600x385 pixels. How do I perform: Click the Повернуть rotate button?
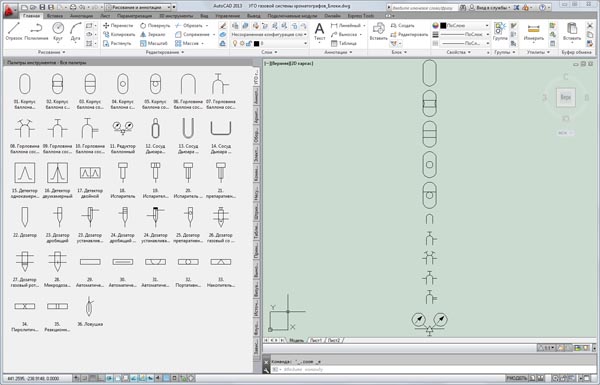pyautogui.click(x=155, y=26)
